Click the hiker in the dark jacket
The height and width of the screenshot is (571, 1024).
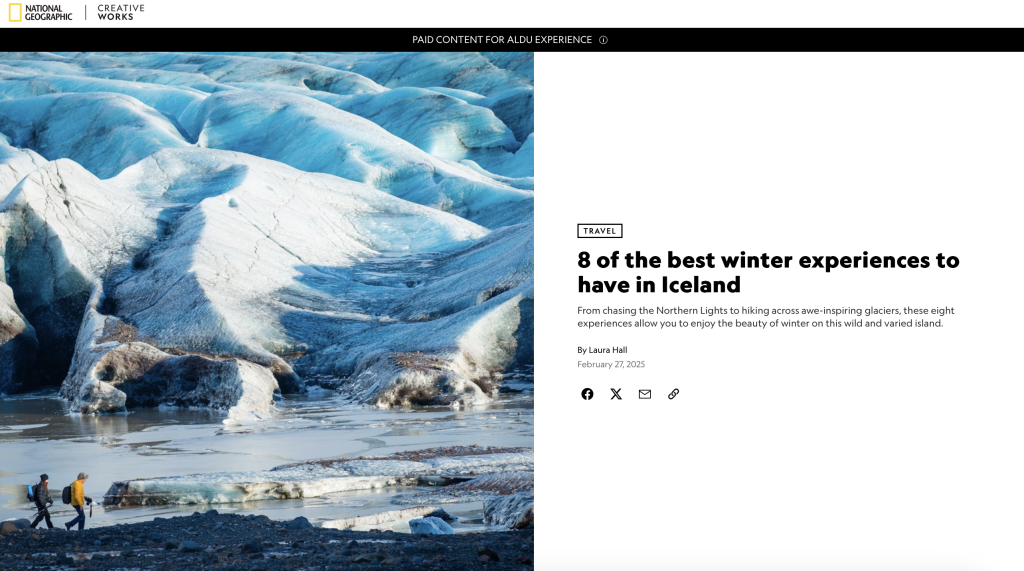coord(41,501)
